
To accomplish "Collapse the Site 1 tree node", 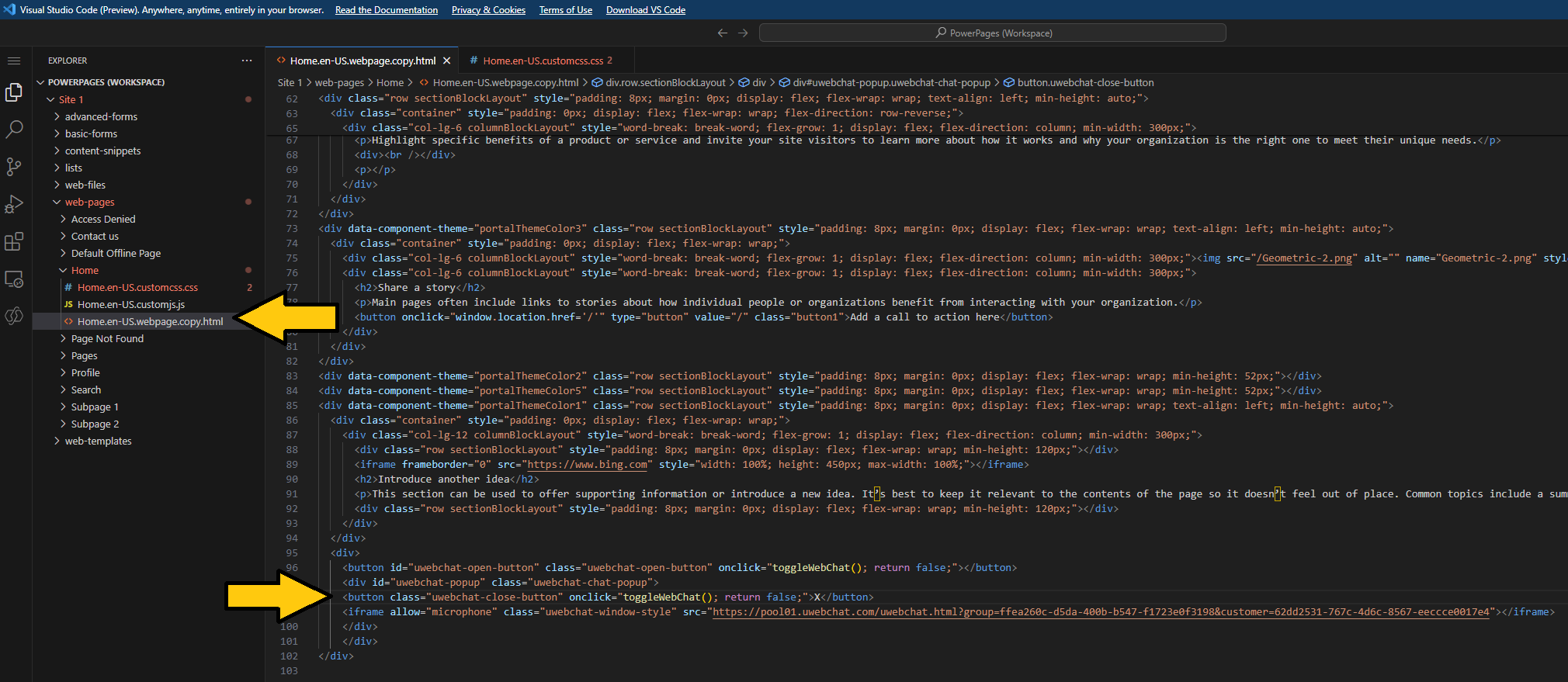I will (70, 100).
